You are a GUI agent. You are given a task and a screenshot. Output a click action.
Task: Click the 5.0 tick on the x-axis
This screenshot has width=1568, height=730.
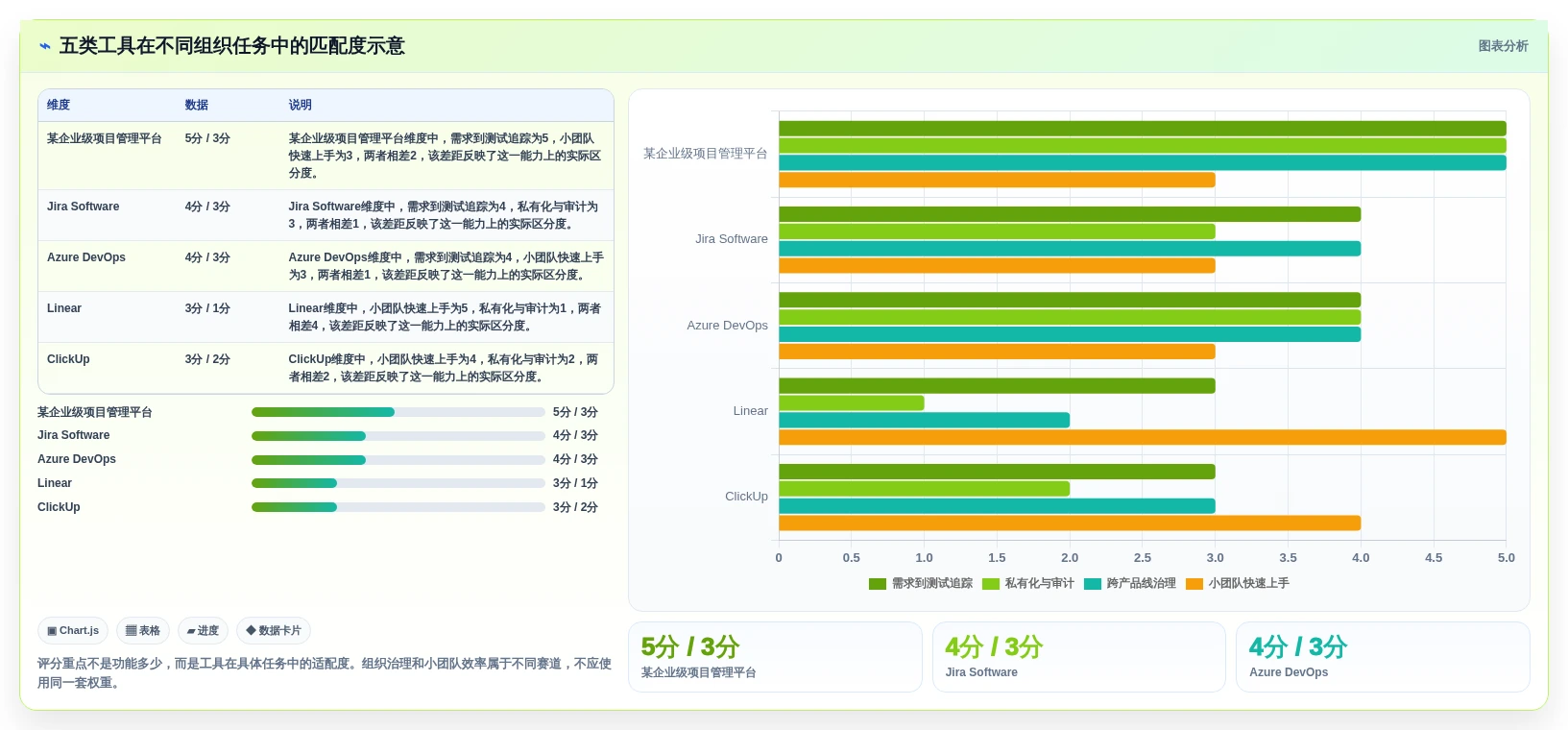[1506, 558]
